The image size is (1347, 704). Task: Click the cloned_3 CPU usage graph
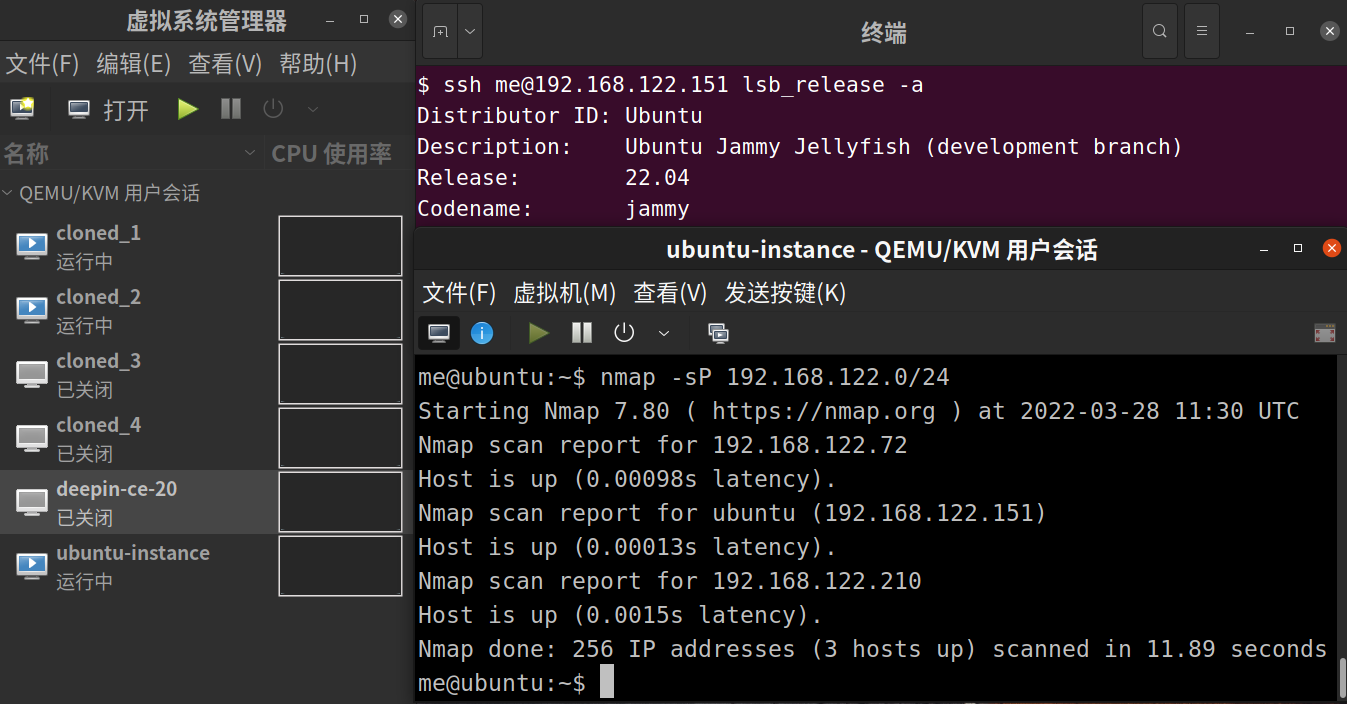click(340, 374)
